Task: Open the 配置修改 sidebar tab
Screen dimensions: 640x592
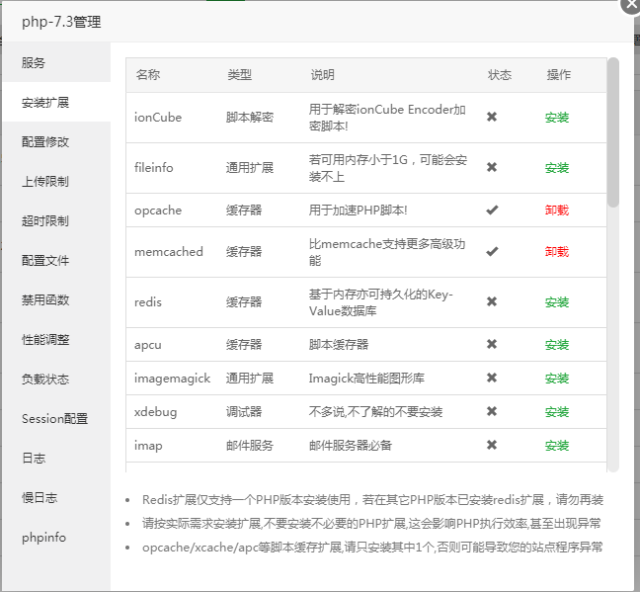Action: tap(56, 142)
